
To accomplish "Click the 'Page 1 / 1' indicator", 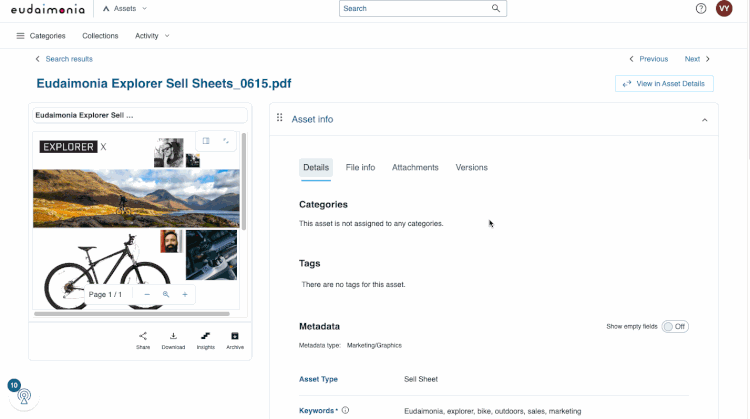I will 105,295.
